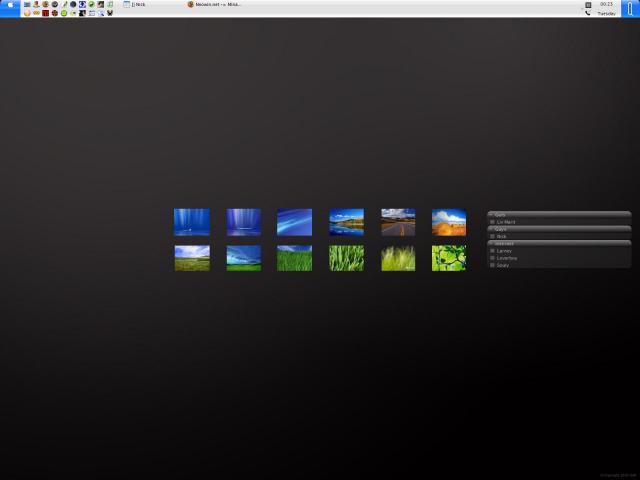Open the yellow goggles quick-launch icon
The width and height of the screenshot is (640, 480).
(36, 13)
